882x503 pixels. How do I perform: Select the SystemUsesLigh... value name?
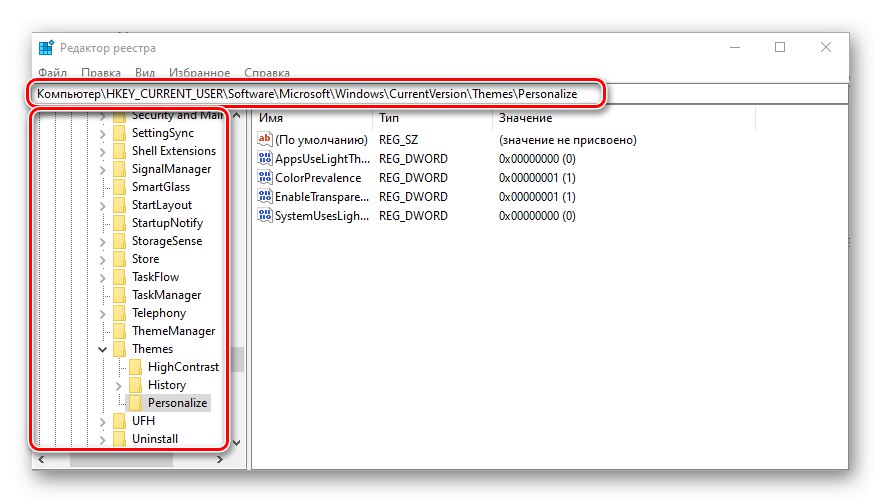(322, 216)
